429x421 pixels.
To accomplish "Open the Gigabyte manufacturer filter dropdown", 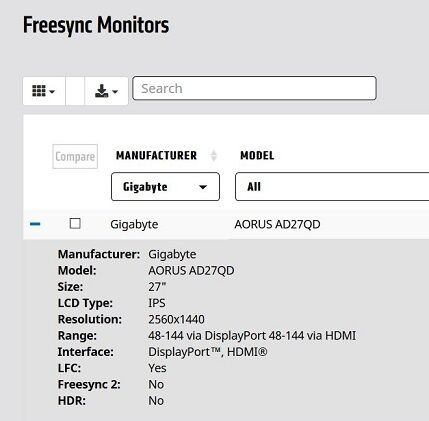I will point(165,187).
